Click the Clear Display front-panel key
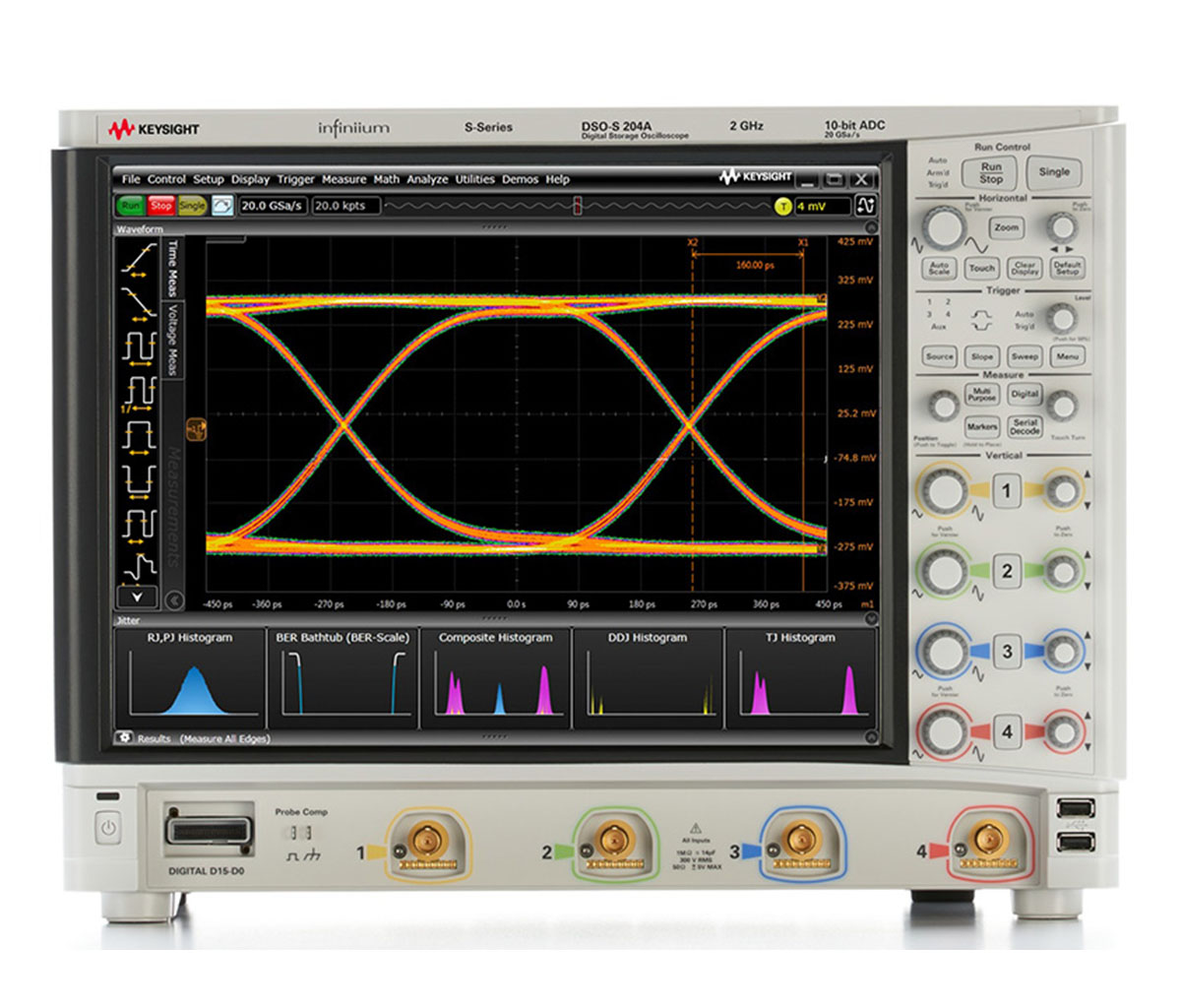 [x=1026, y=268]
